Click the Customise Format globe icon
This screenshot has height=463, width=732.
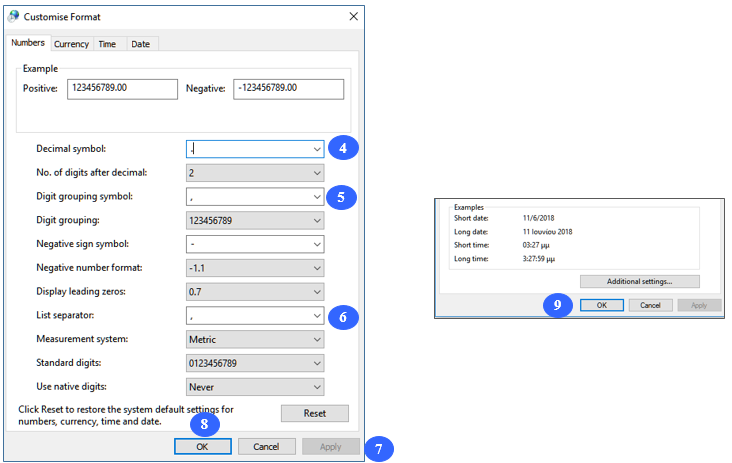[x=13, y=17]
